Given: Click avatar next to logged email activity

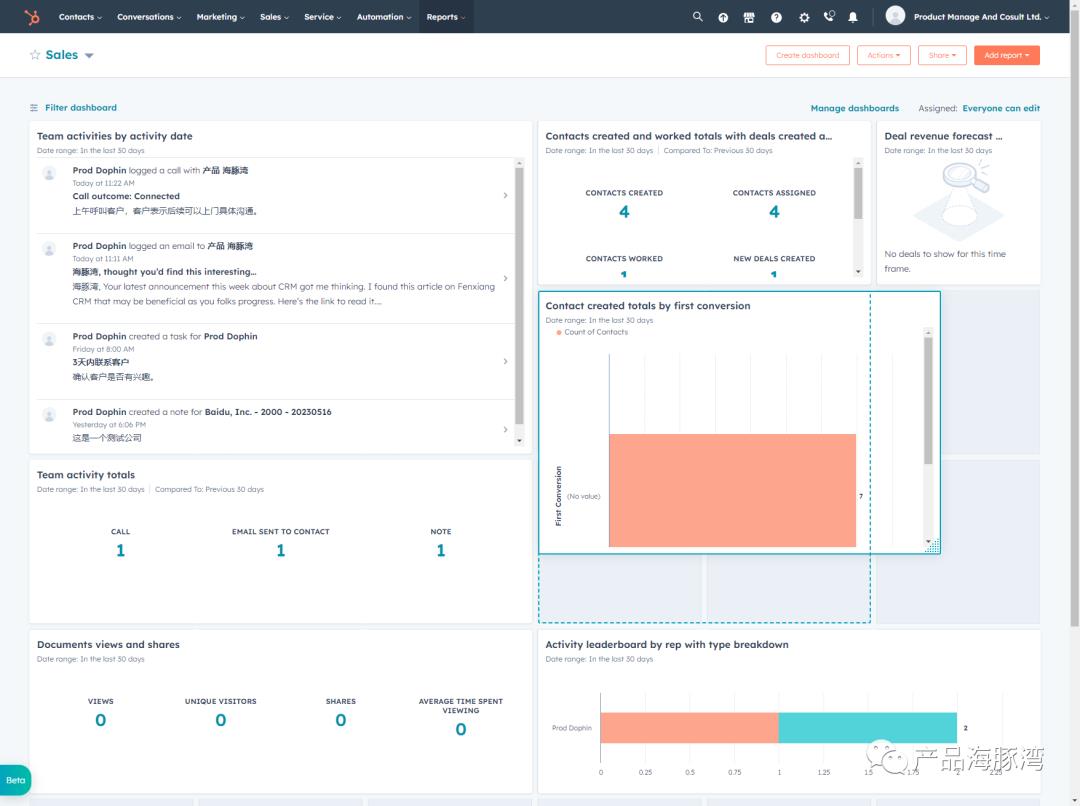Looking at the screenshot, I should [50, 249].
